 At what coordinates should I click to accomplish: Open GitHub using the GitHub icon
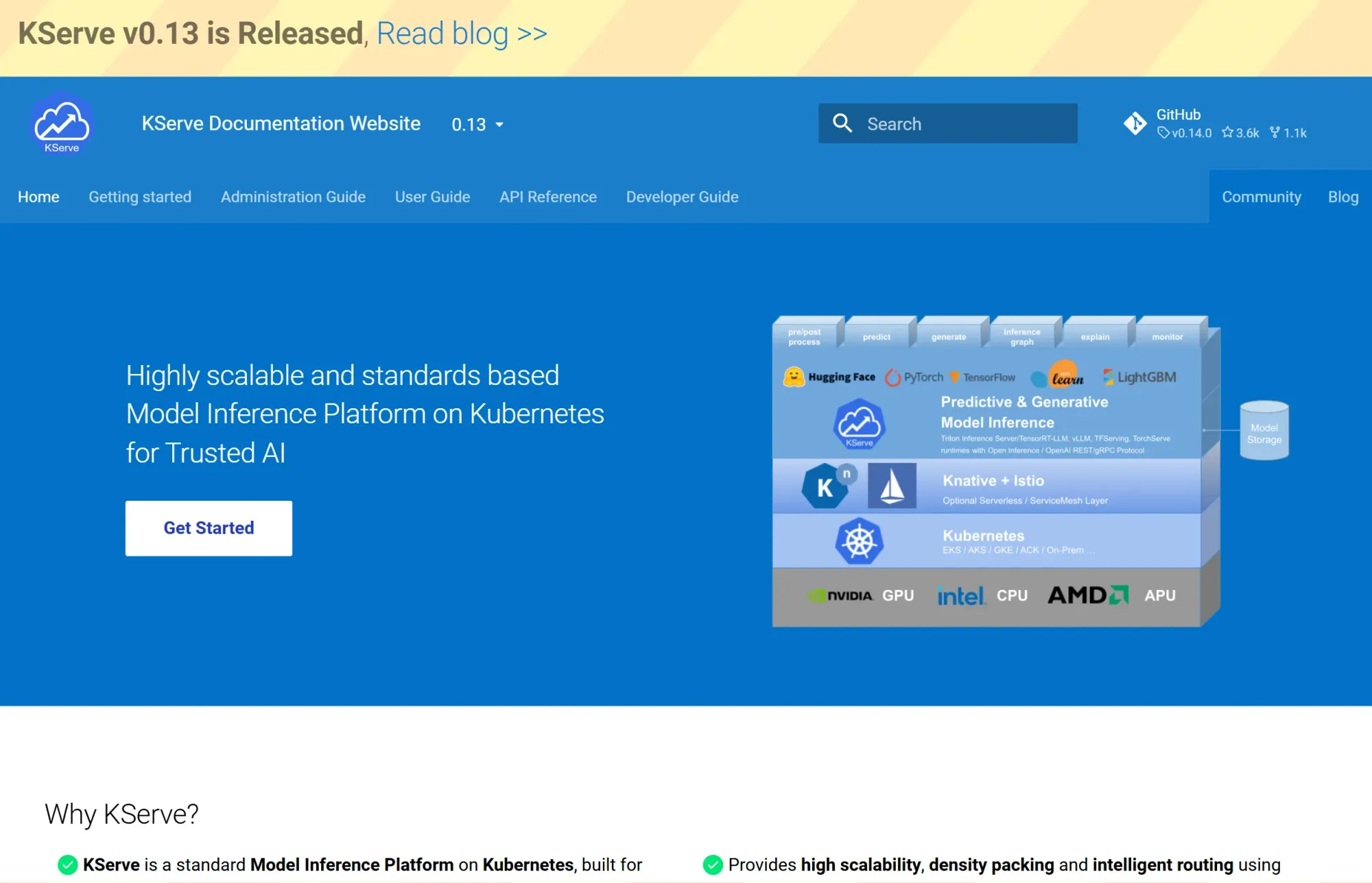[1136, 122]
